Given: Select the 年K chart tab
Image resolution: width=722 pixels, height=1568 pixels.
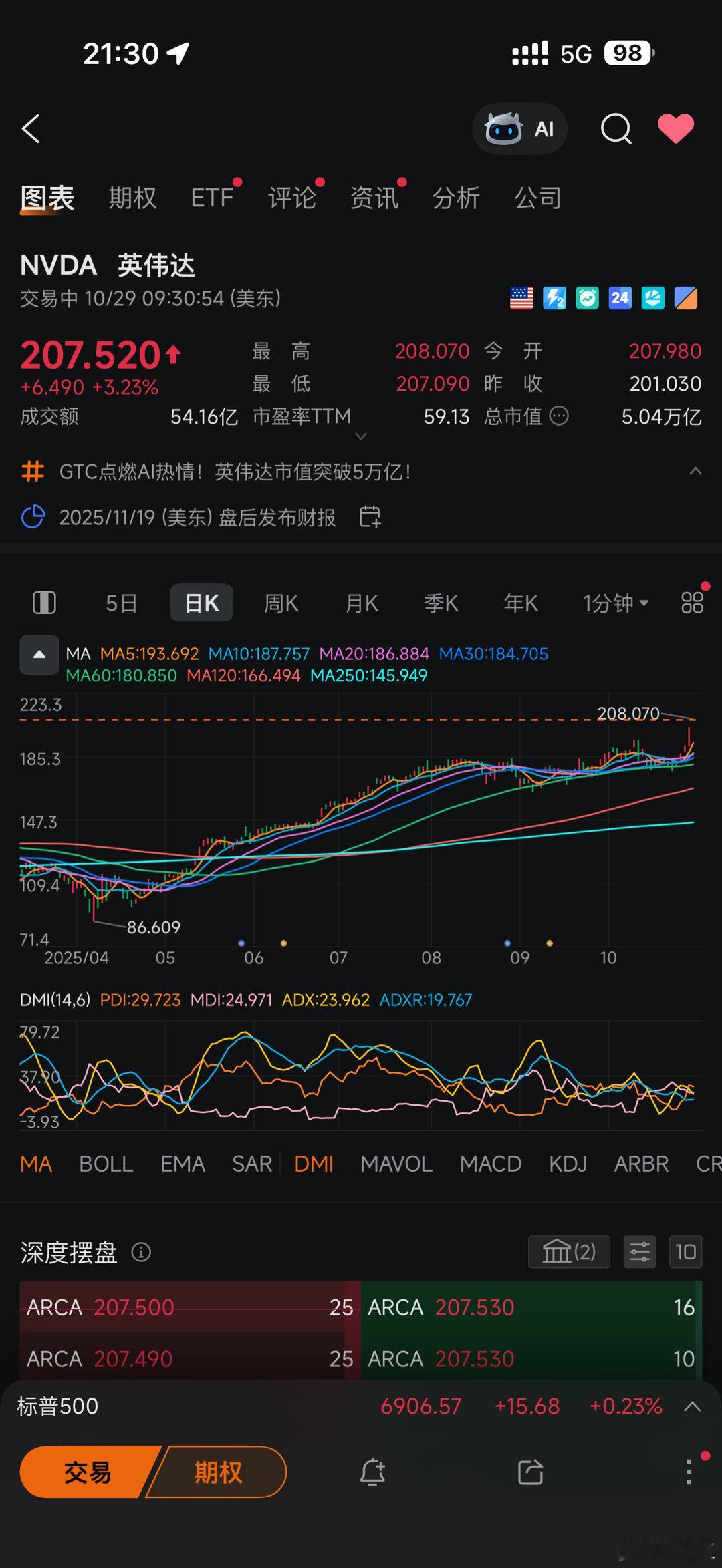Looking at the screenshot, I should (x=521, y=603).
